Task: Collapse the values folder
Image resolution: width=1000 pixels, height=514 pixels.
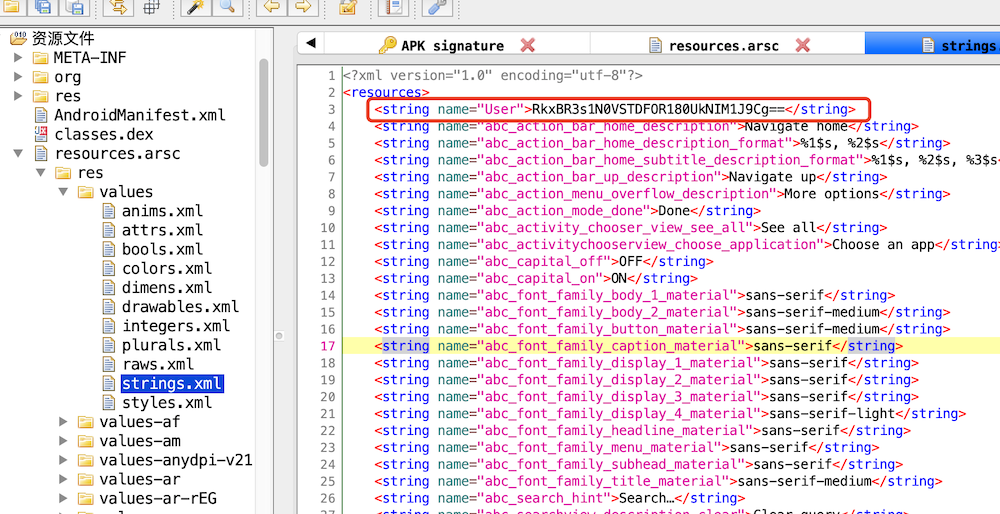Action: point(63,192)
